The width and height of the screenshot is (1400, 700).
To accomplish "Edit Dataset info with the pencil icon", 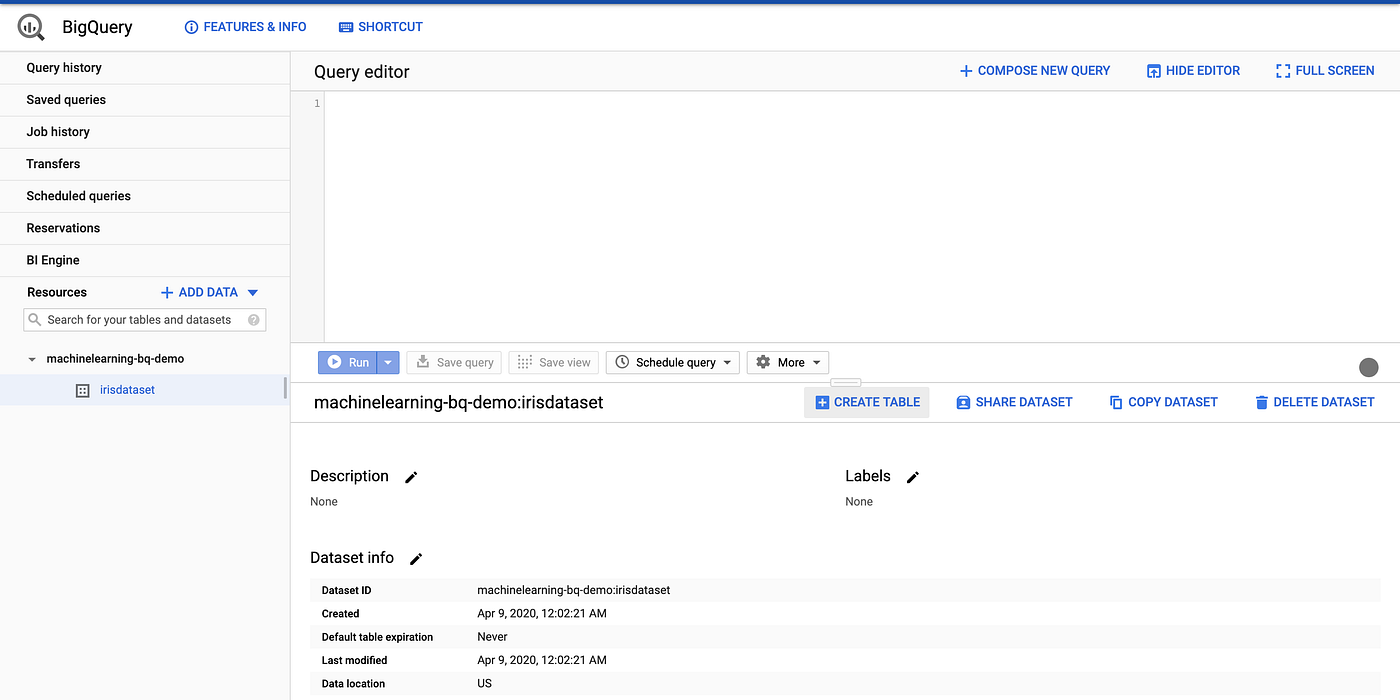I will click(415, 558).
